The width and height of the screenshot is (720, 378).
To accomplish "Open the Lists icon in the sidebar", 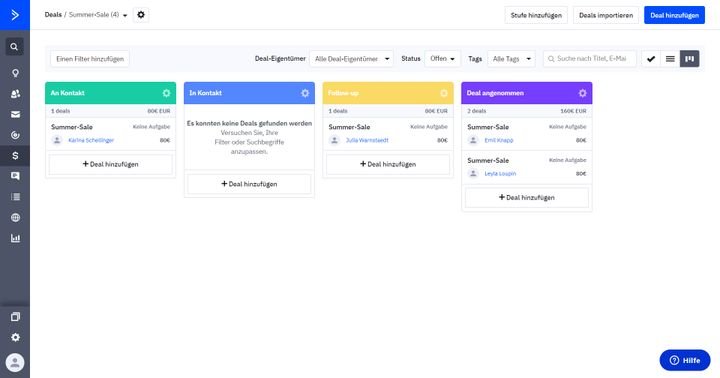I will coord(15,197).
